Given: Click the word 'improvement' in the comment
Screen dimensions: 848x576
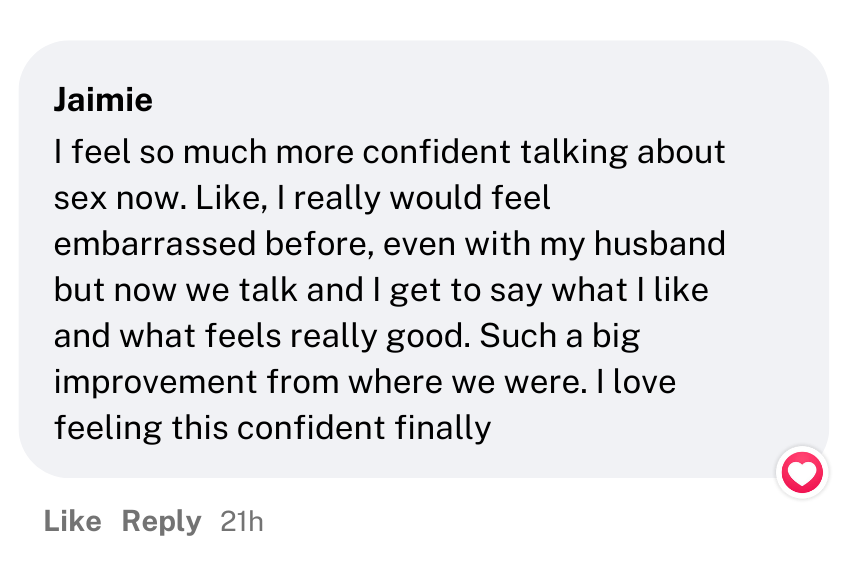Looking at the screenshot, I should [x=155, y=383].
